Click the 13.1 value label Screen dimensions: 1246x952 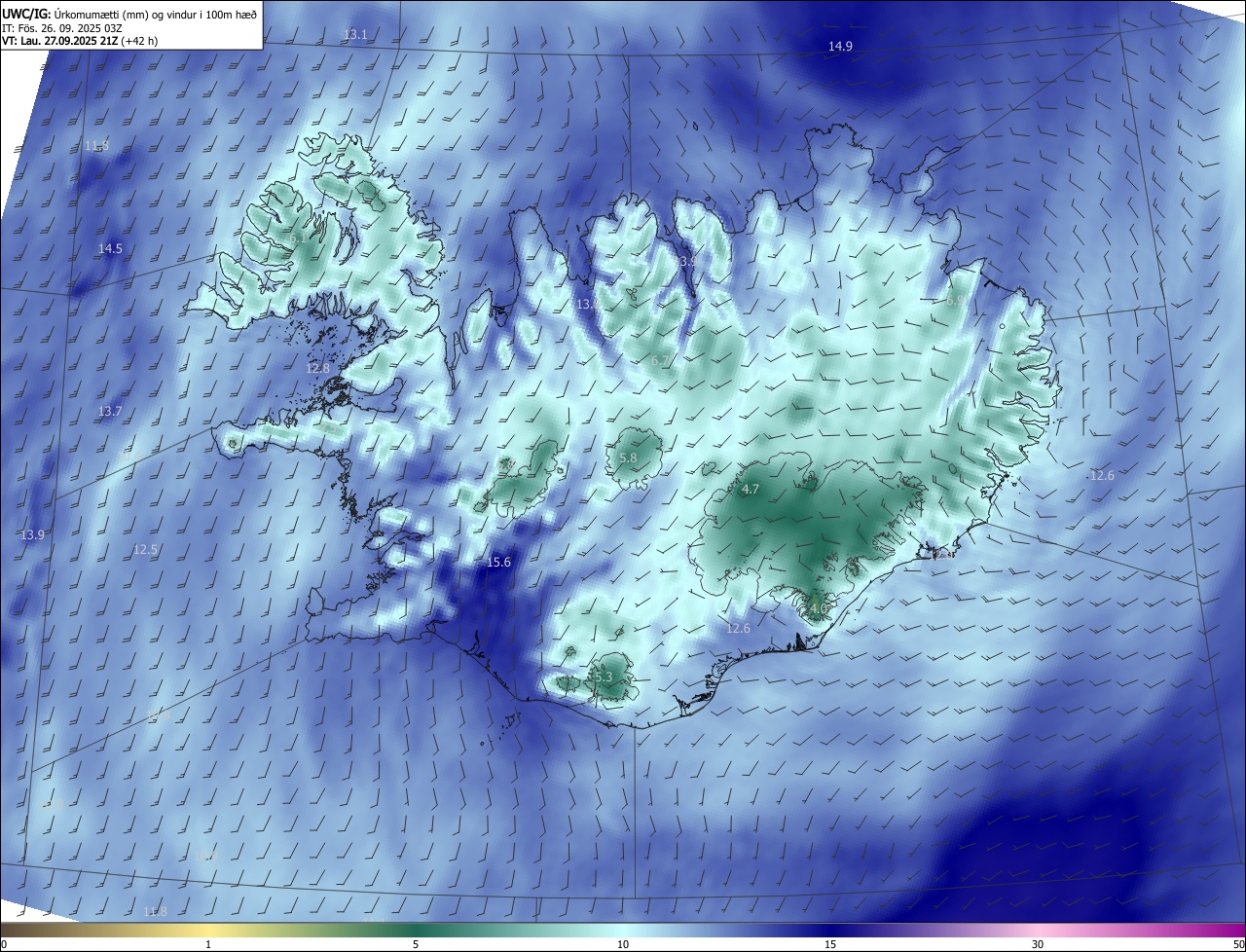click(356, 35)
